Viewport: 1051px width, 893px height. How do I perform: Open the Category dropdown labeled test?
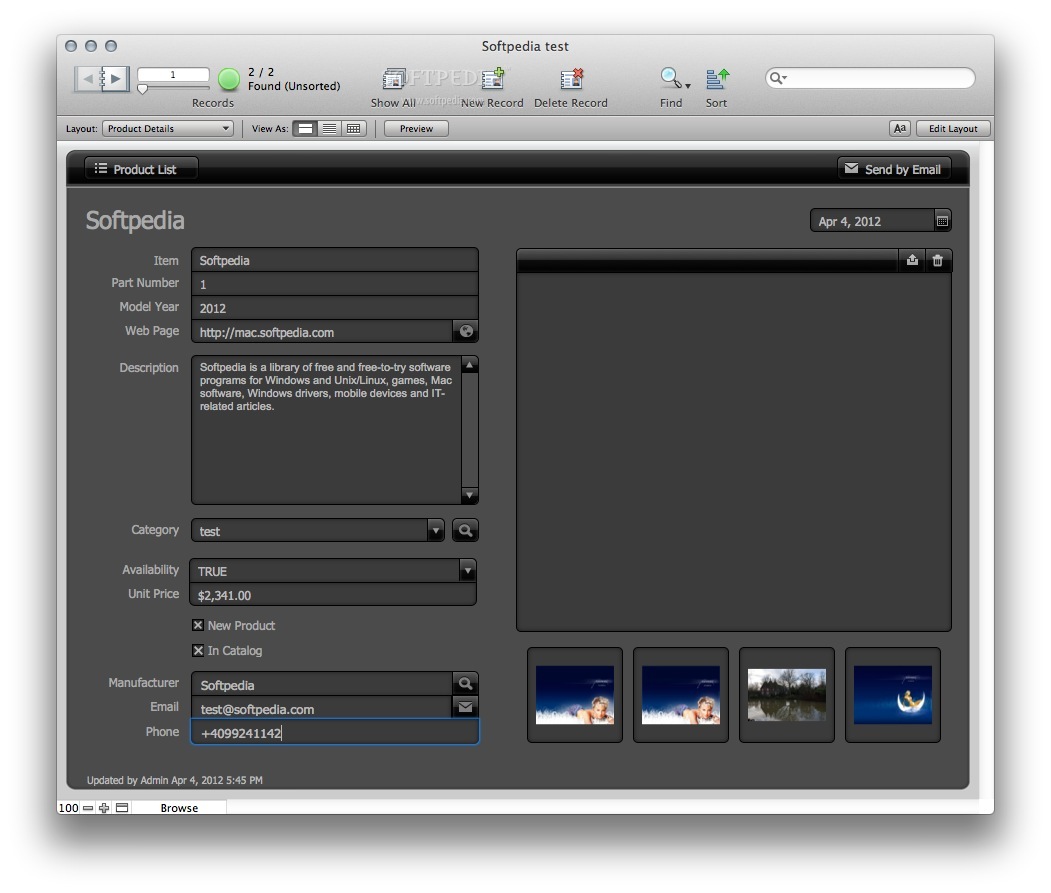point(435,530)
